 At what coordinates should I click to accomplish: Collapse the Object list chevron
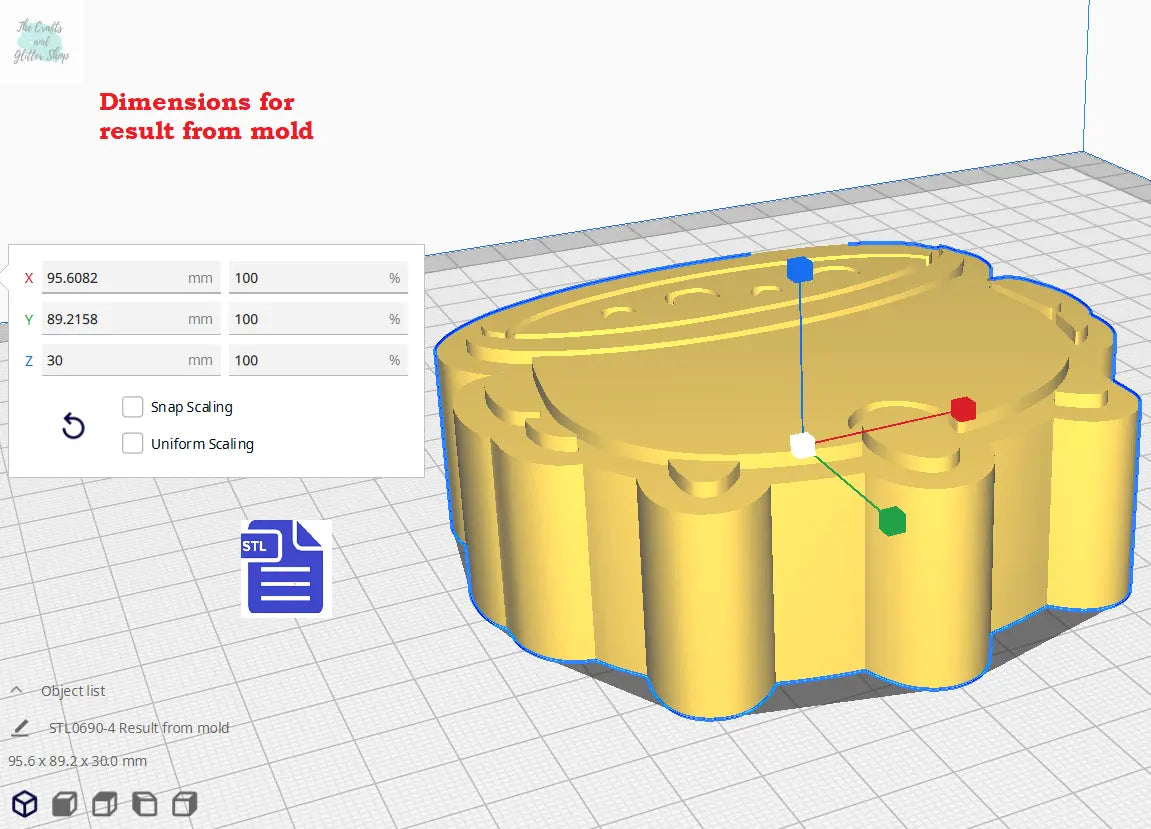tap(17, 691)
